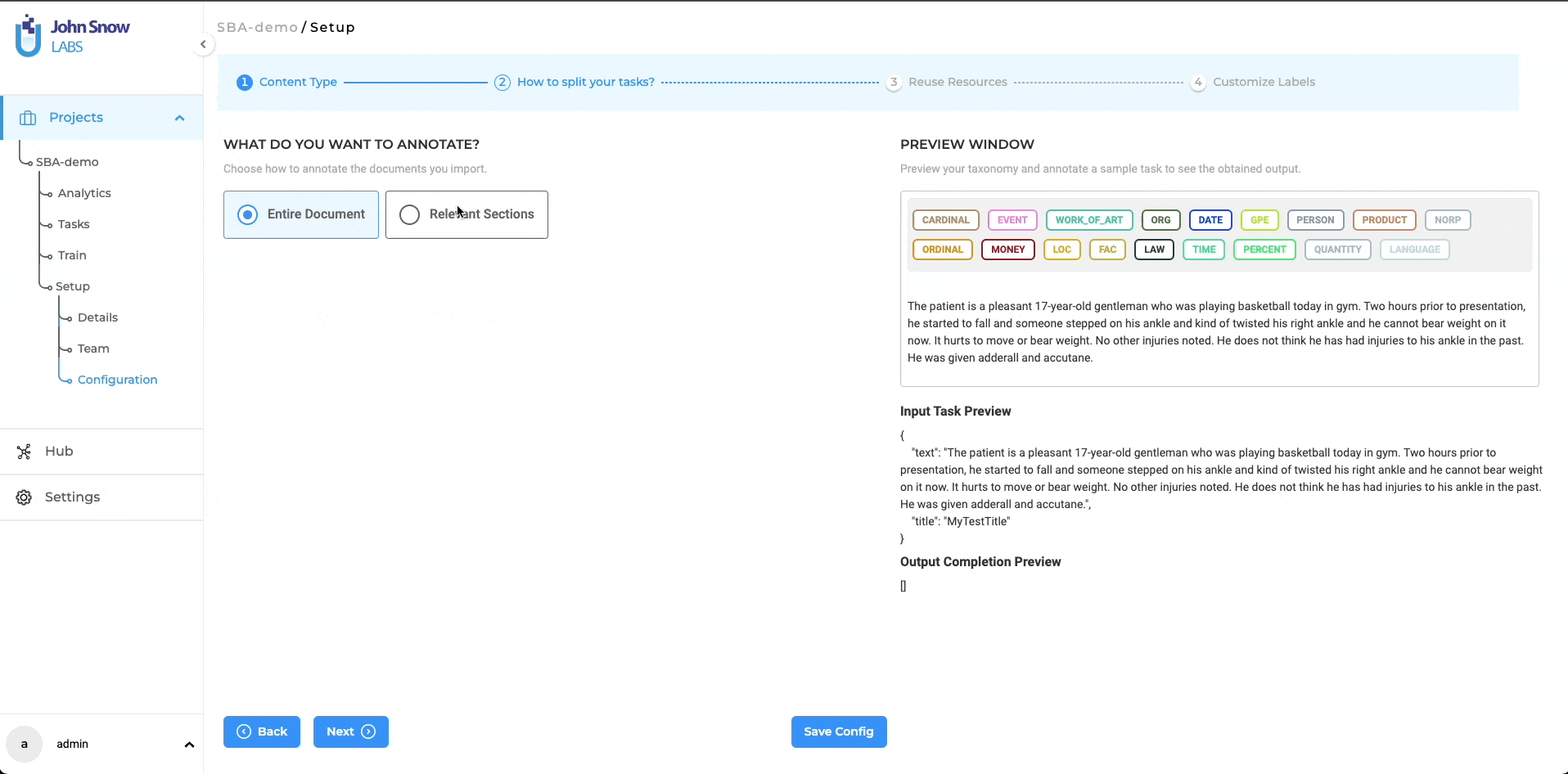Select the ORDINAL label

(x=943, y=250)
